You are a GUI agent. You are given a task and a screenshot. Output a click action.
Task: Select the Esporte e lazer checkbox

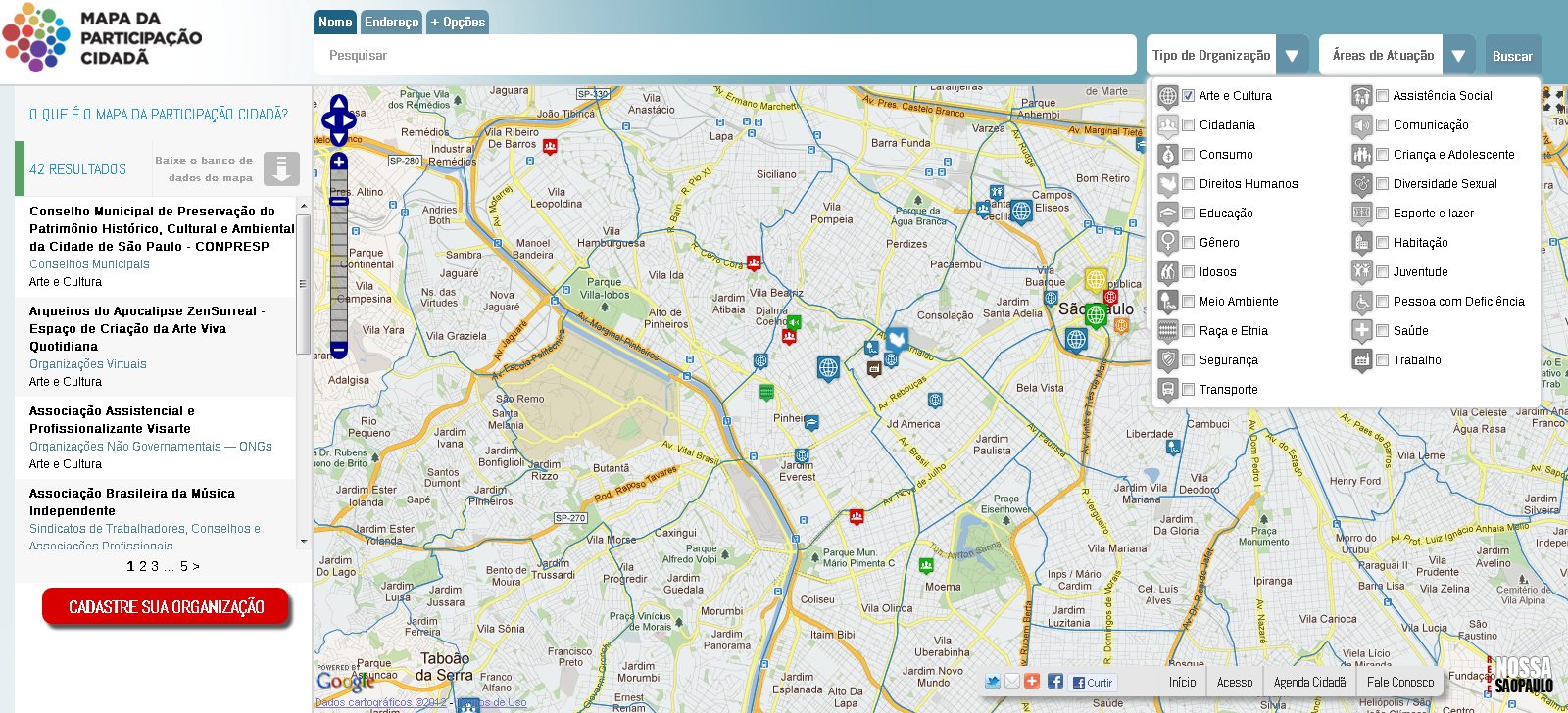click(x=1382, y=214)
